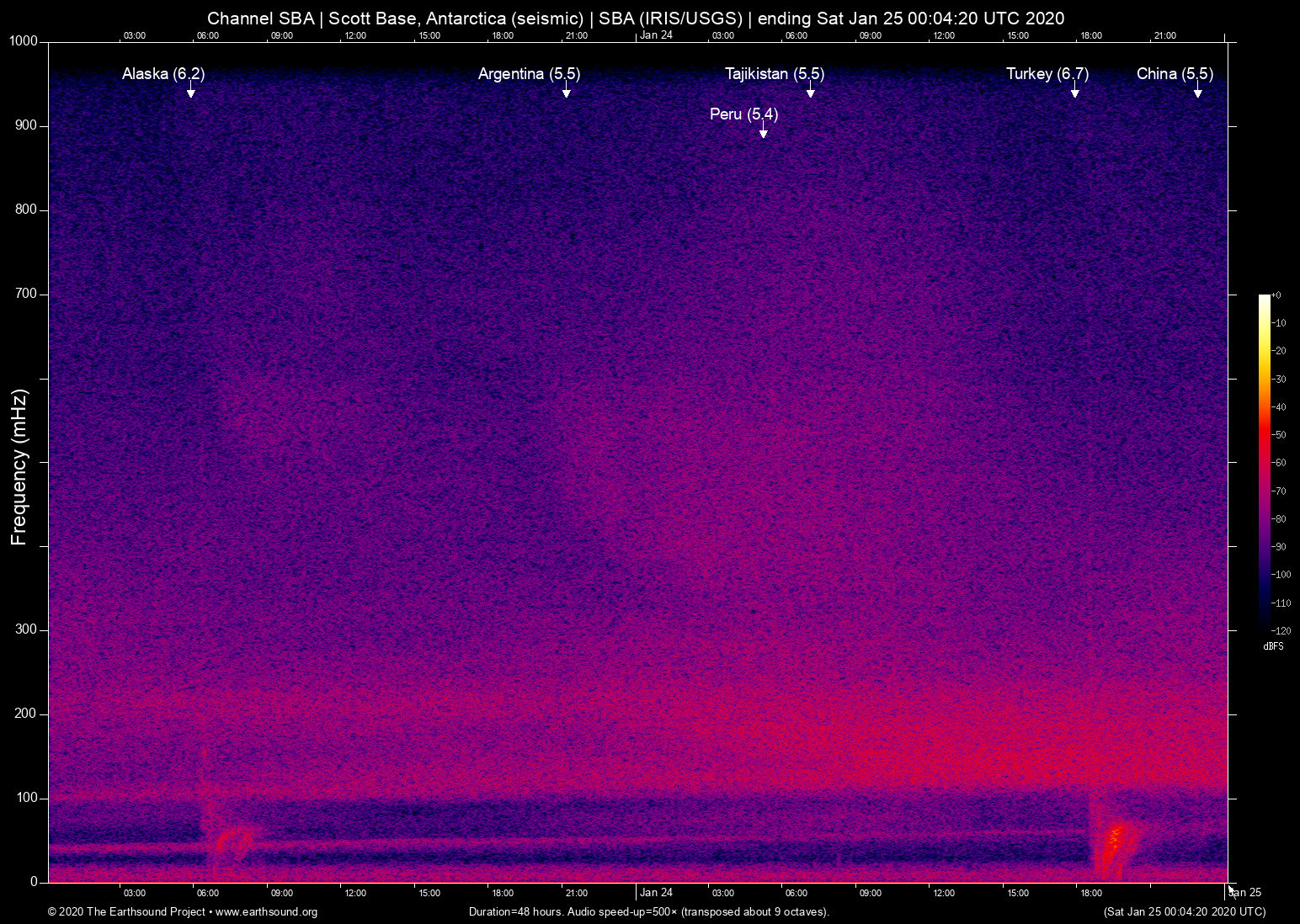This screenshot has height=924, width=1300.
Task: Click the 100 mHz axis tick label
Action: pyautogui.click(x=25, y=797)
